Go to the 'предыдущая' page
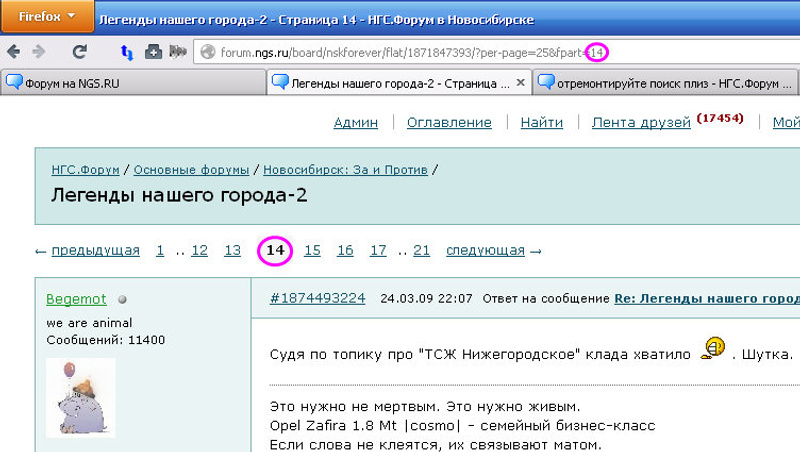The image size is (800, 452). coord(95,250)
